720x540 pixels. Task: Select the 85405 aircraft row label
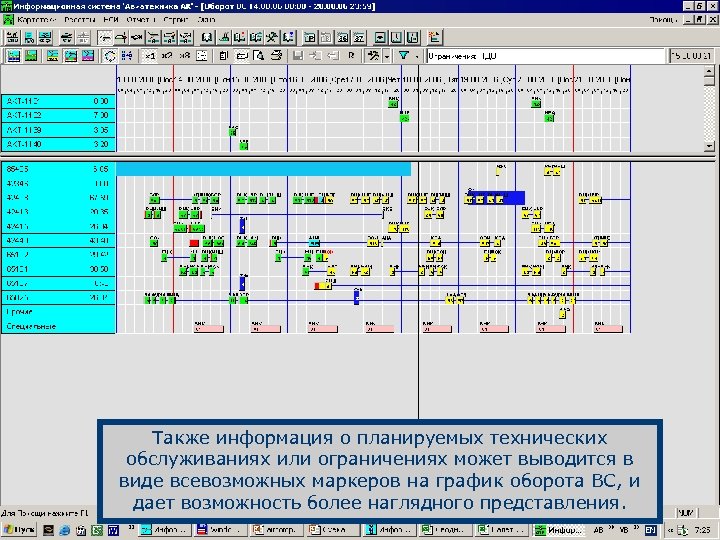click(x=58, y=169)
